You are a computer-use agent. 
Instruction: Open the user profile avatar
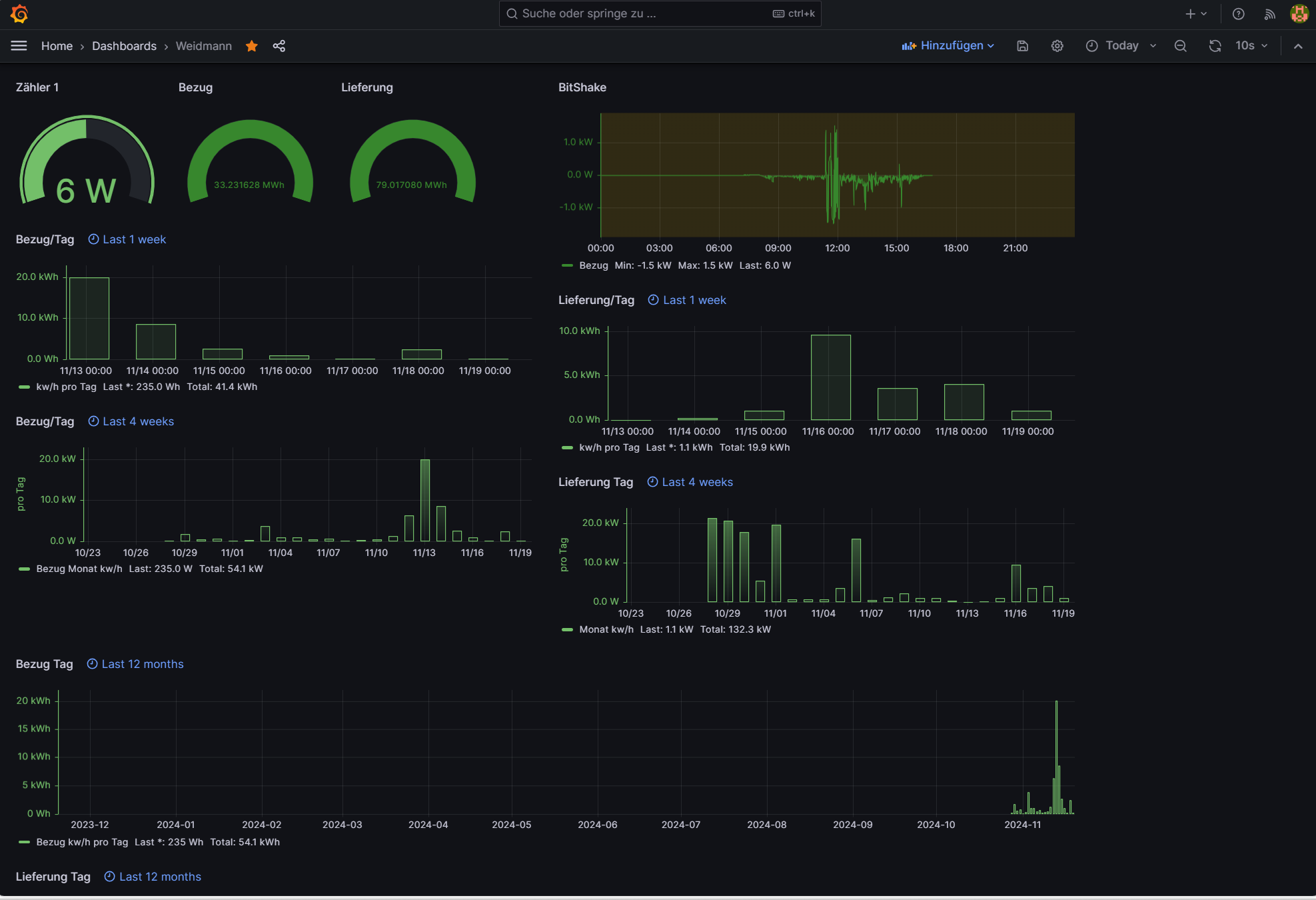coord(1299,14)
